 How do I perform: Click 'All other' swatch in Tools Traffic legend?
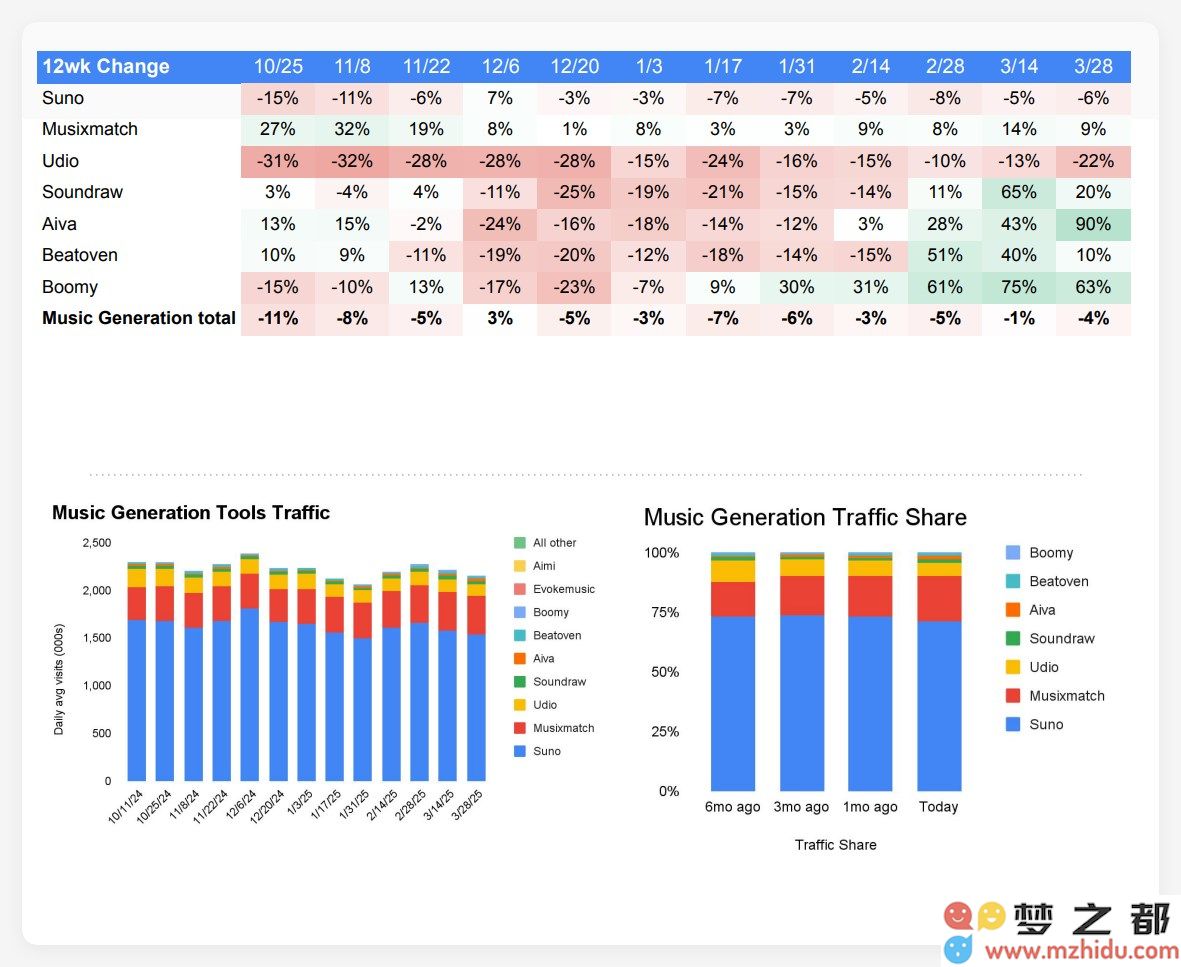click(x=520, y=542)
